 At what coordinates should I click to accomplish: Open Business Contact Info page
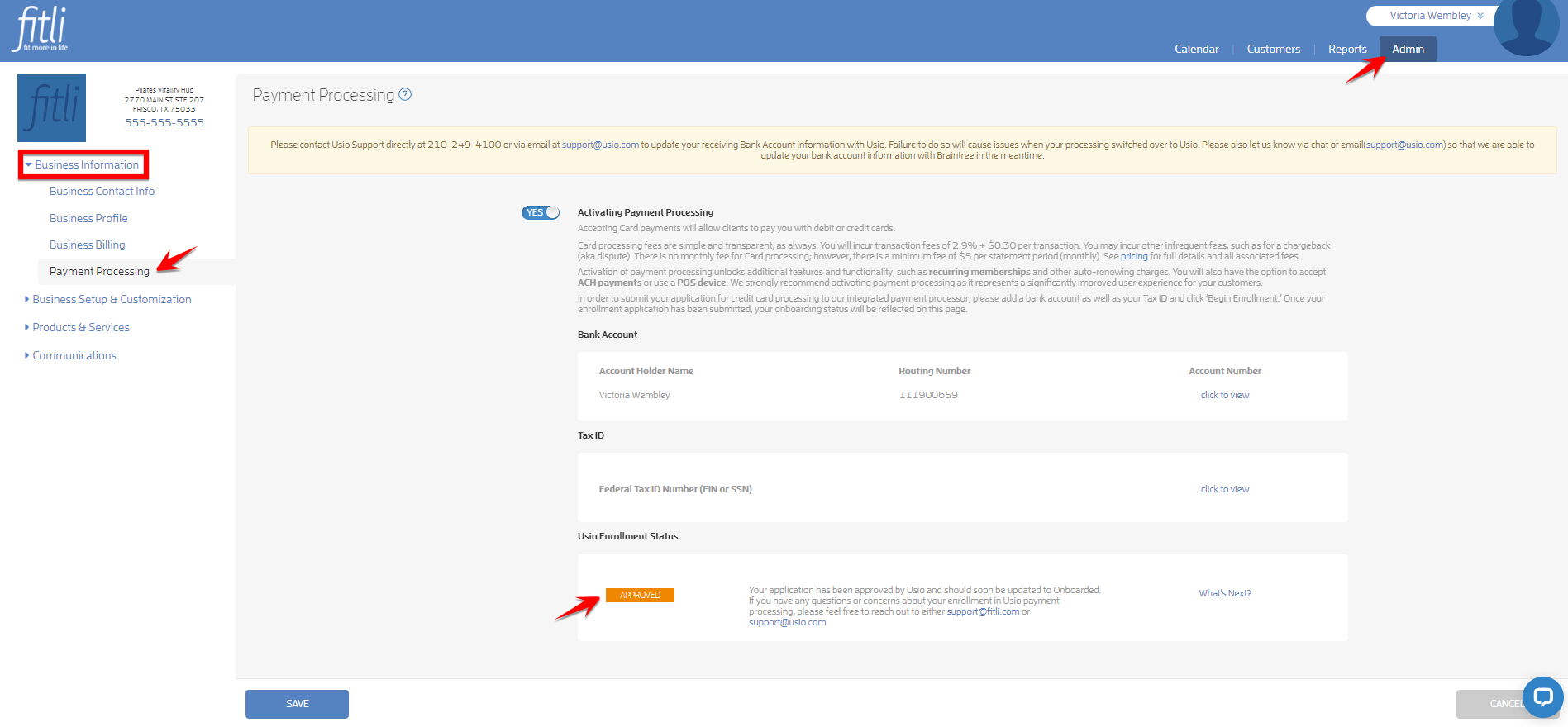click(x=102, y=191)
